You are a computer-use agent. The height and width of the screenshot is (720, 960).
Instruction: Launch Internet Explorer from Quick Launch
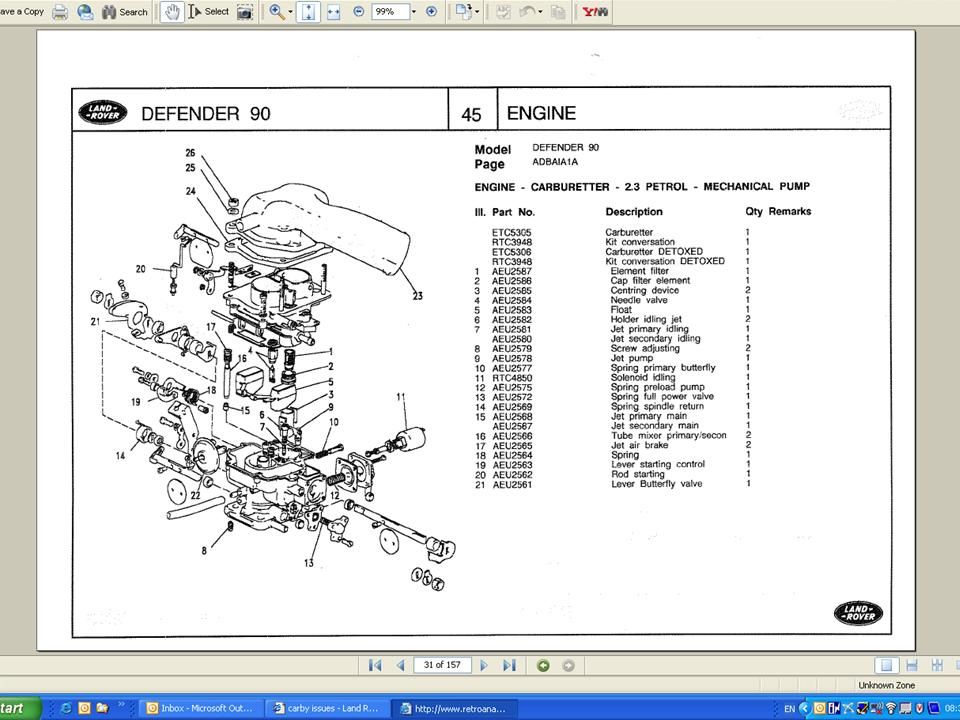click(x=66, y=708)
